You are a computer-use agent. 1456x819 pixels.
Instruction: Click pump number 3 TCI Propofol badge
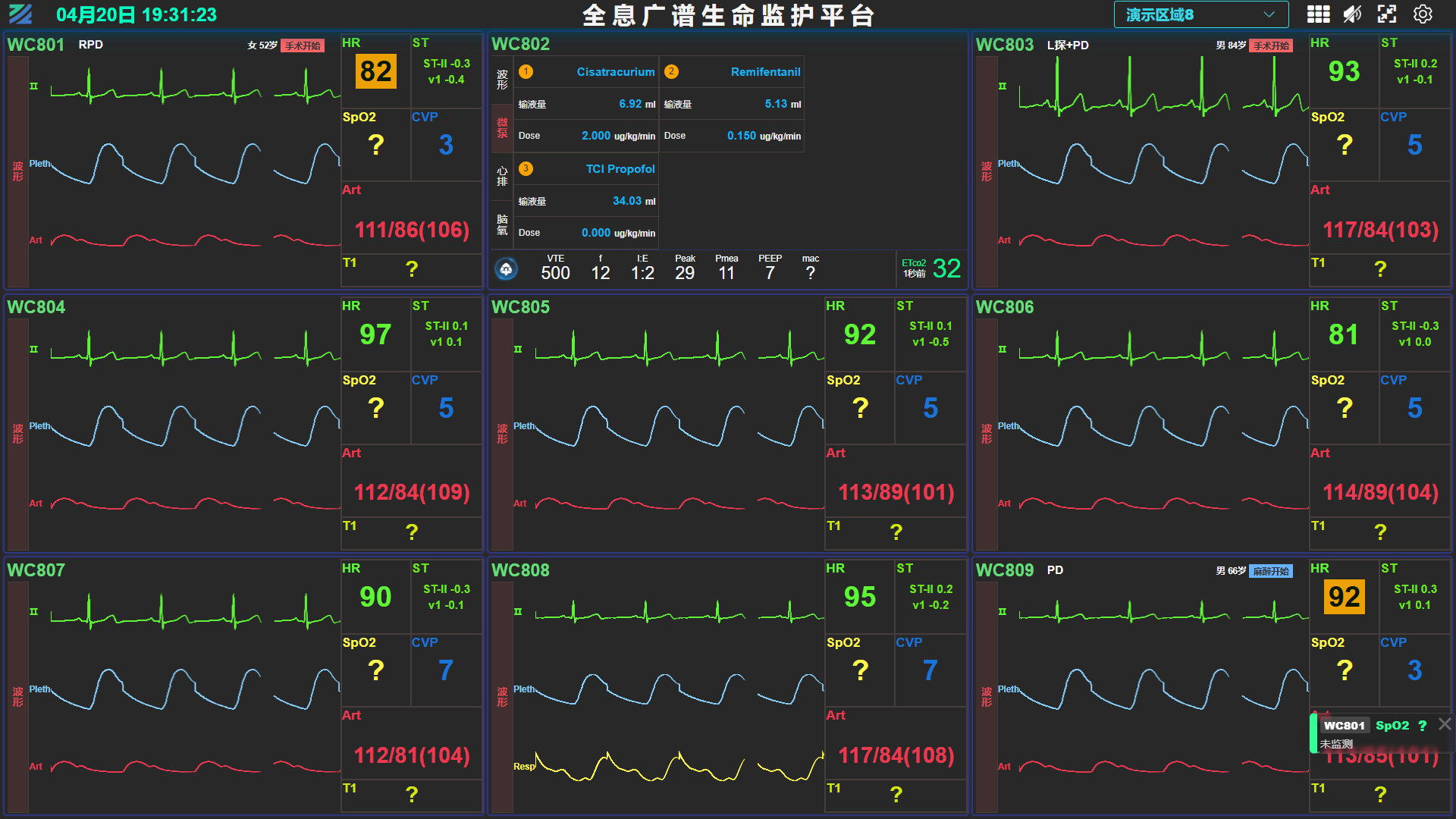tap(526, 169)
